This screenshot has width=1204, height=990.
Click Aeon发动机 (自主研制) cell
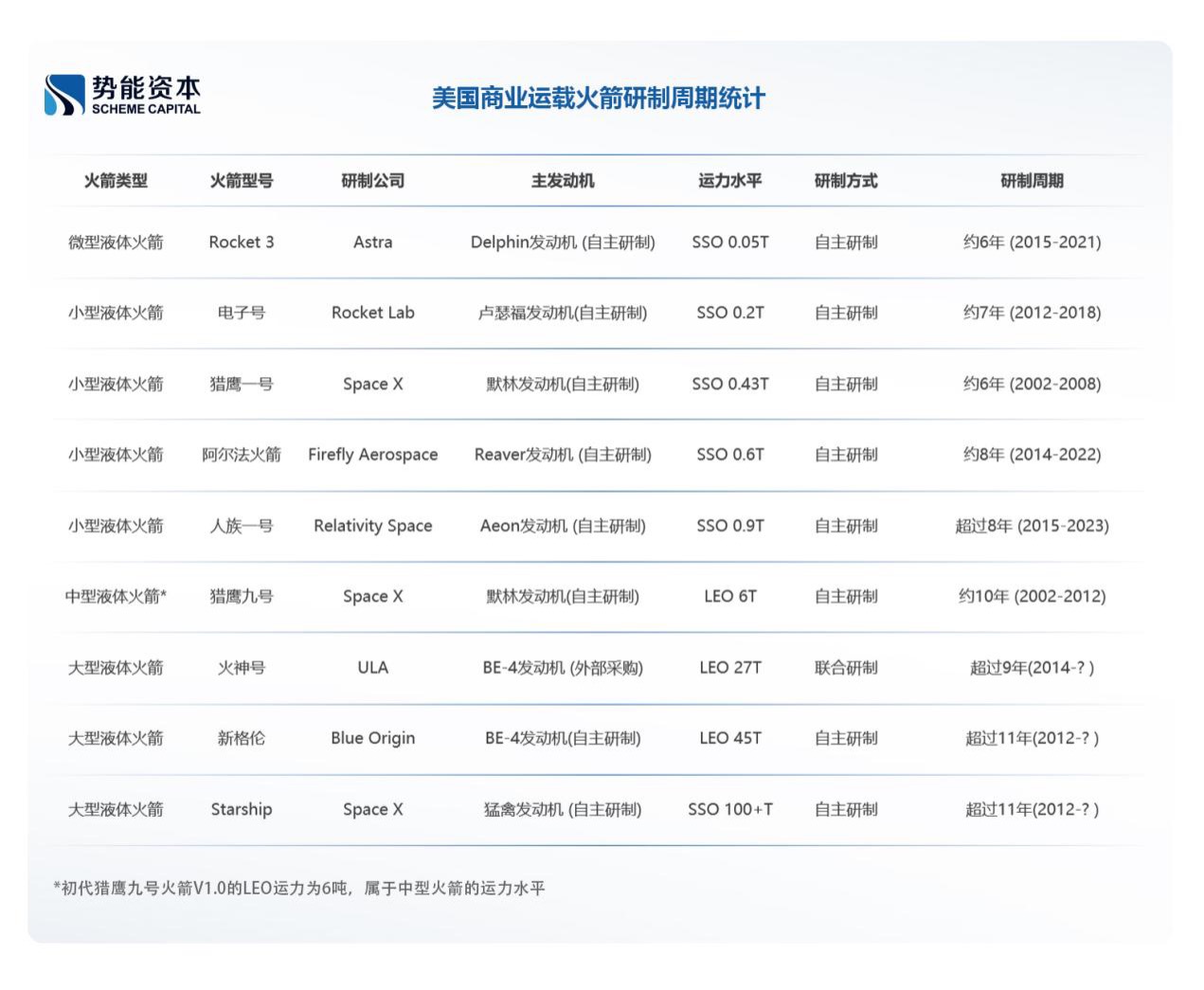tap(563, 526)
